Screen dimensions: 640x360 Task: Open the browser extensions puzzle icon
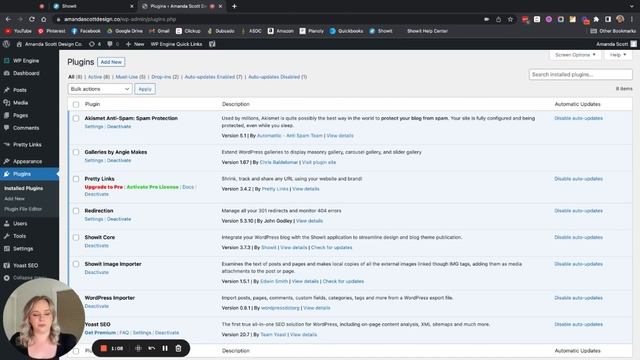pyautogui.click(x=596, y=19)
